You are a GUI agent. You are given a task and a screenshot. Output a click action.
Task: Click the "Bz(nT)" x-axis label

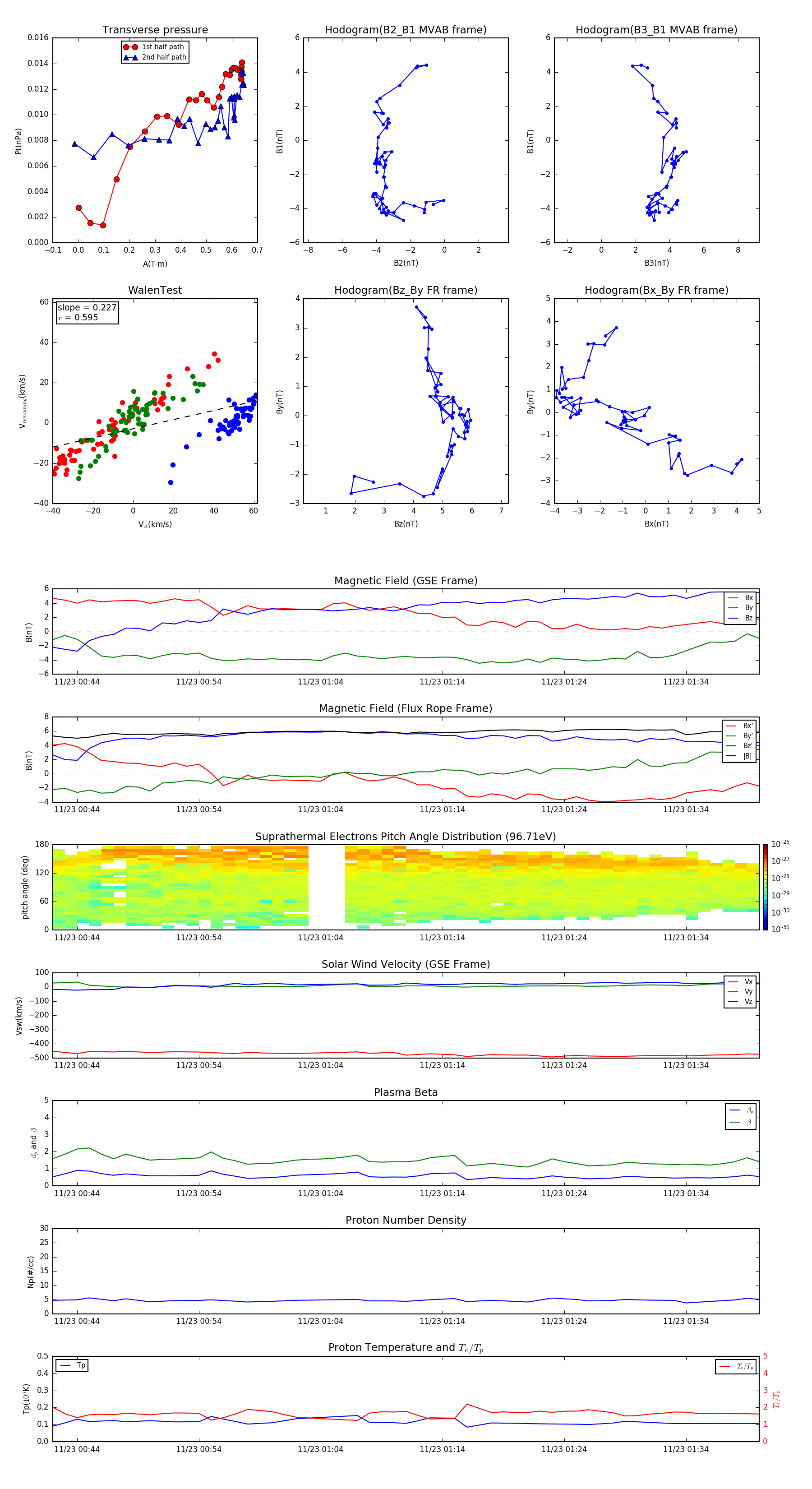406,524
